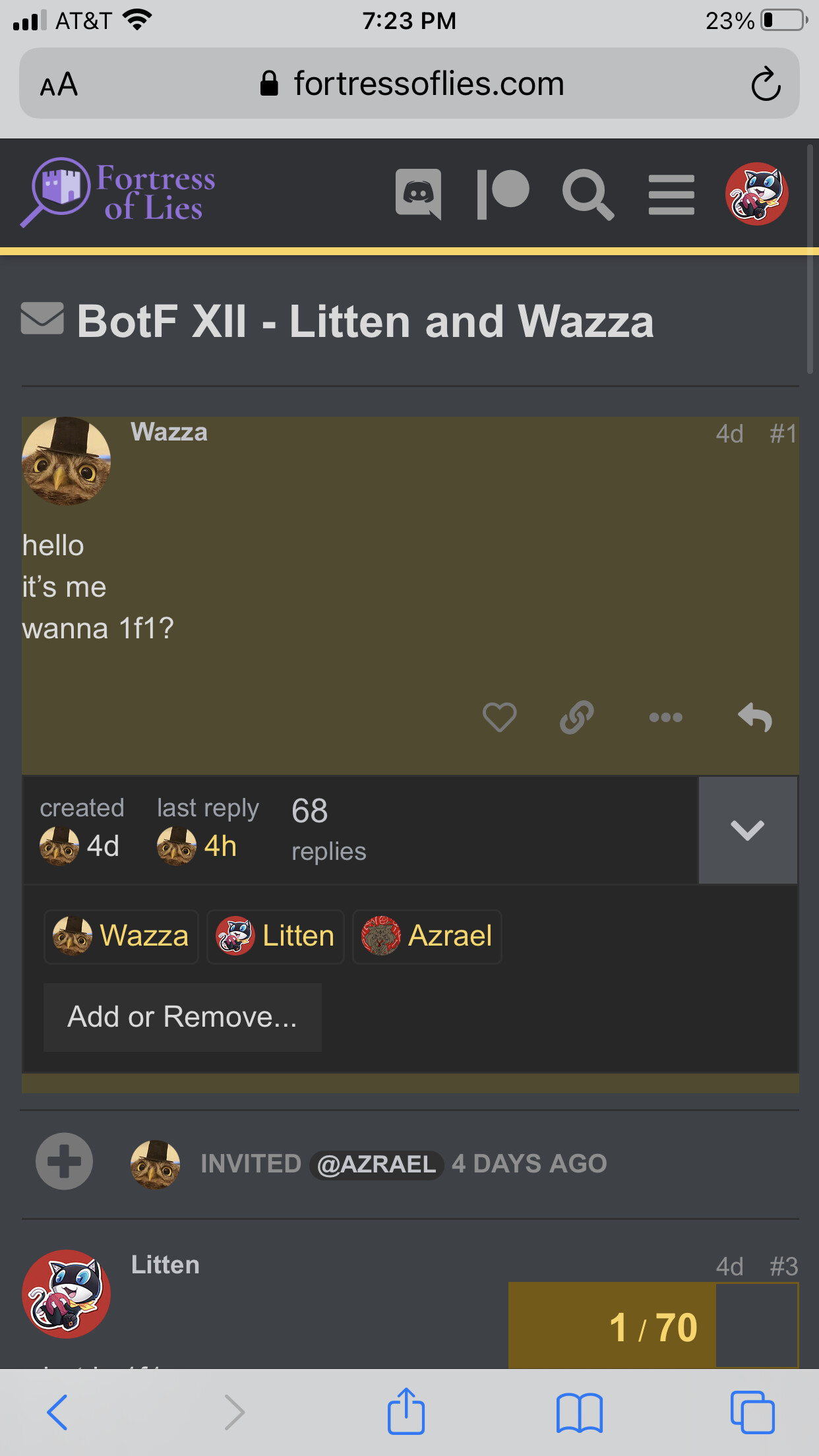Copy link to Wazza's post
Screen dimensions: 819x1456
pyautogui.click(x=577, y=717)
